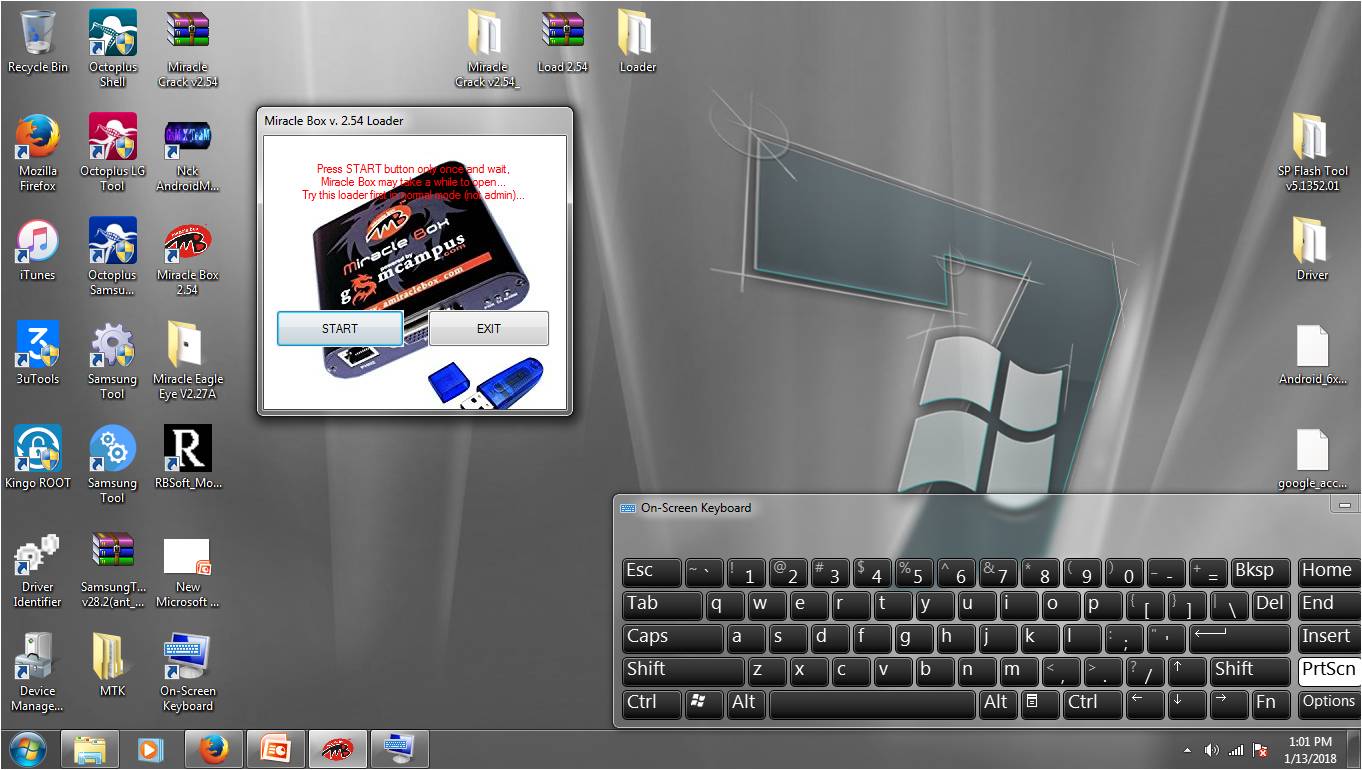The width and height of the screenshot is (1362, 770).
Task: Click the Enter arrow key on keyboard
Action: click(1240, 638)
